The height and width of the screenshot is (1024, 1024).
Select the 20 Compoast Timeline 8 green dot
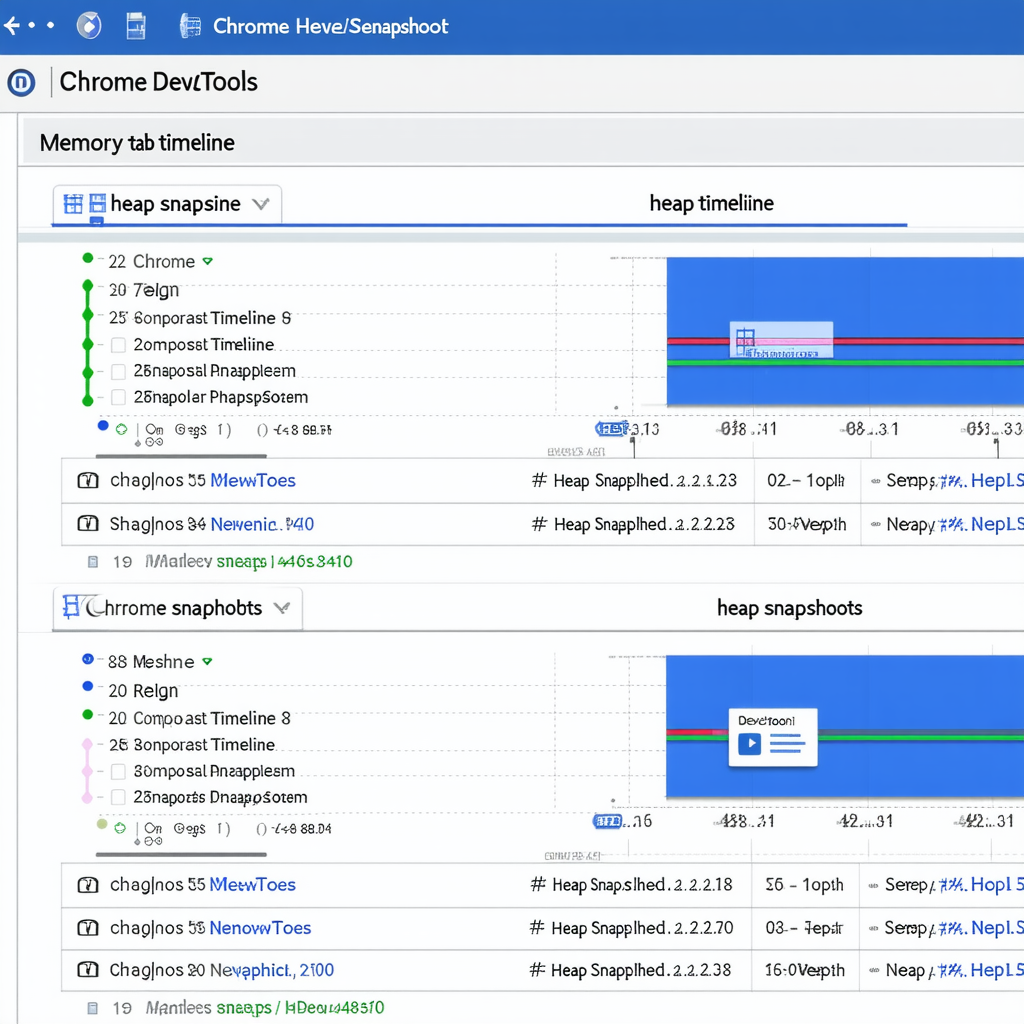tap(88, 714)
